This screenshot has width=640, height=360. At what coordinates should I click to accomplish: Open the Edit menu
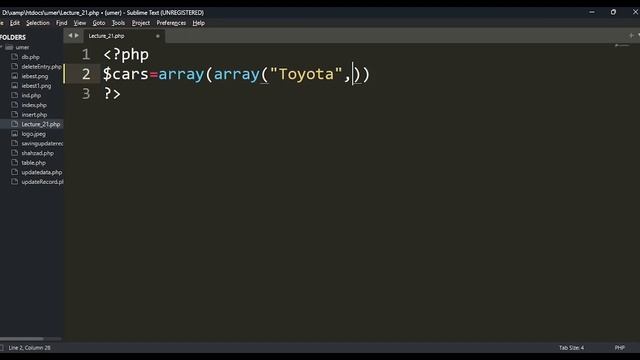click(x=15, y=23)
